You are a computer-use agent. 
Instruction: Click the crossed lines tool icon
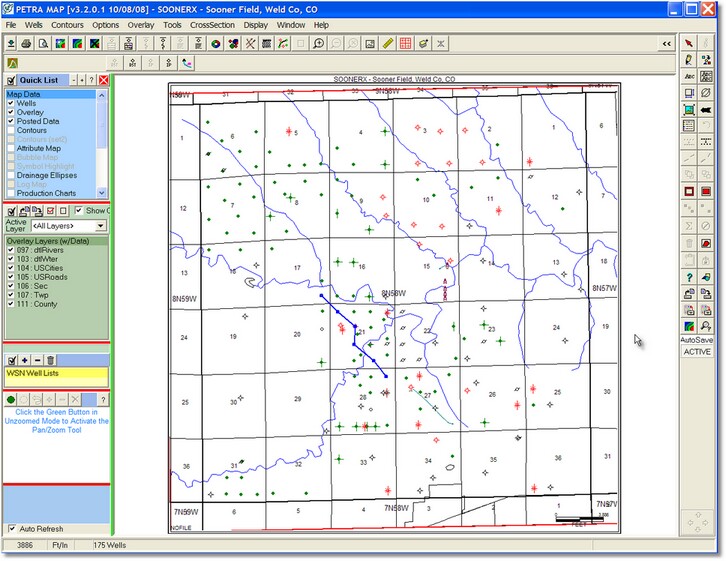point(250,44)
